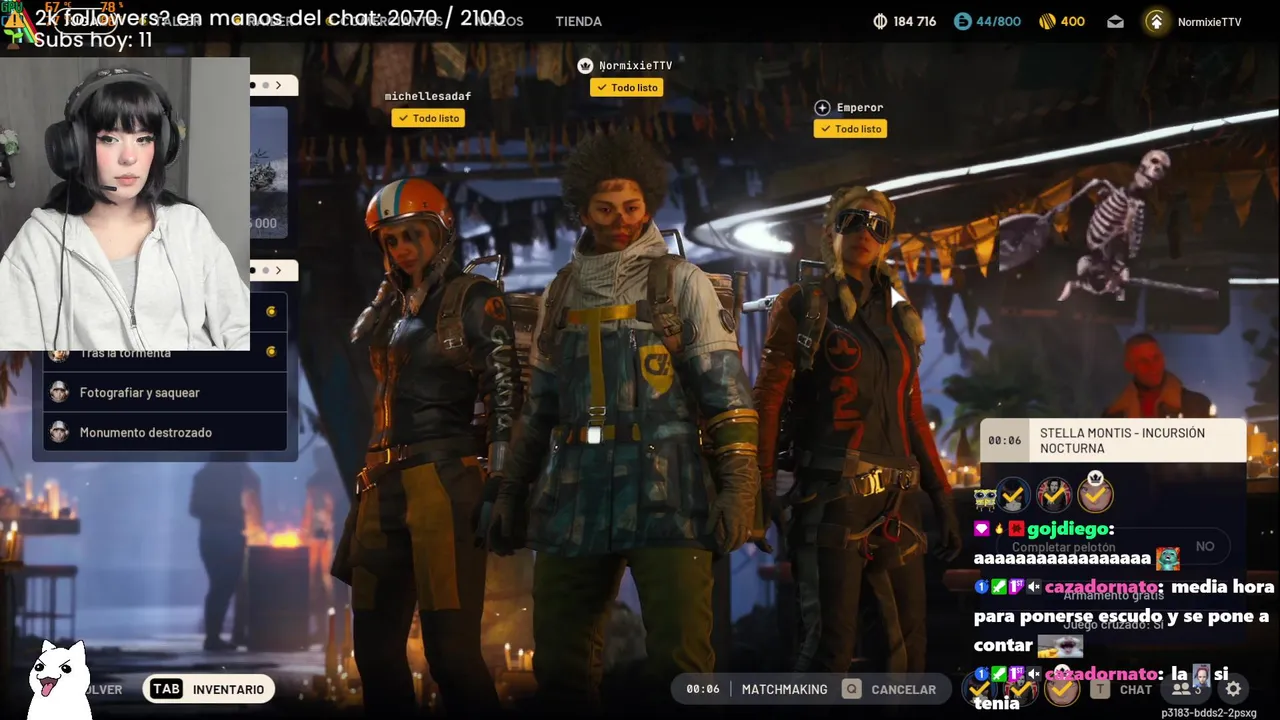Click Todo listo badge under michellesadaf
Image resolution: width=1280 pixels, height=720 pixels.
(428, 118)
